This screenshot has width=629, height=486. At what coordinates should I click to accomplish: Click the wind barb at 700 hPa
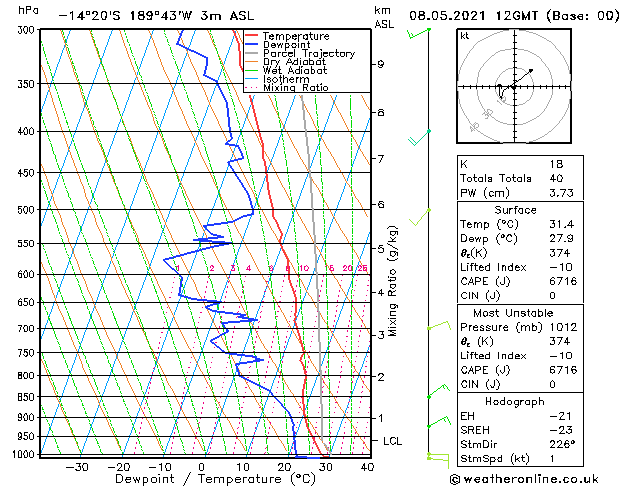click(439, 325)
